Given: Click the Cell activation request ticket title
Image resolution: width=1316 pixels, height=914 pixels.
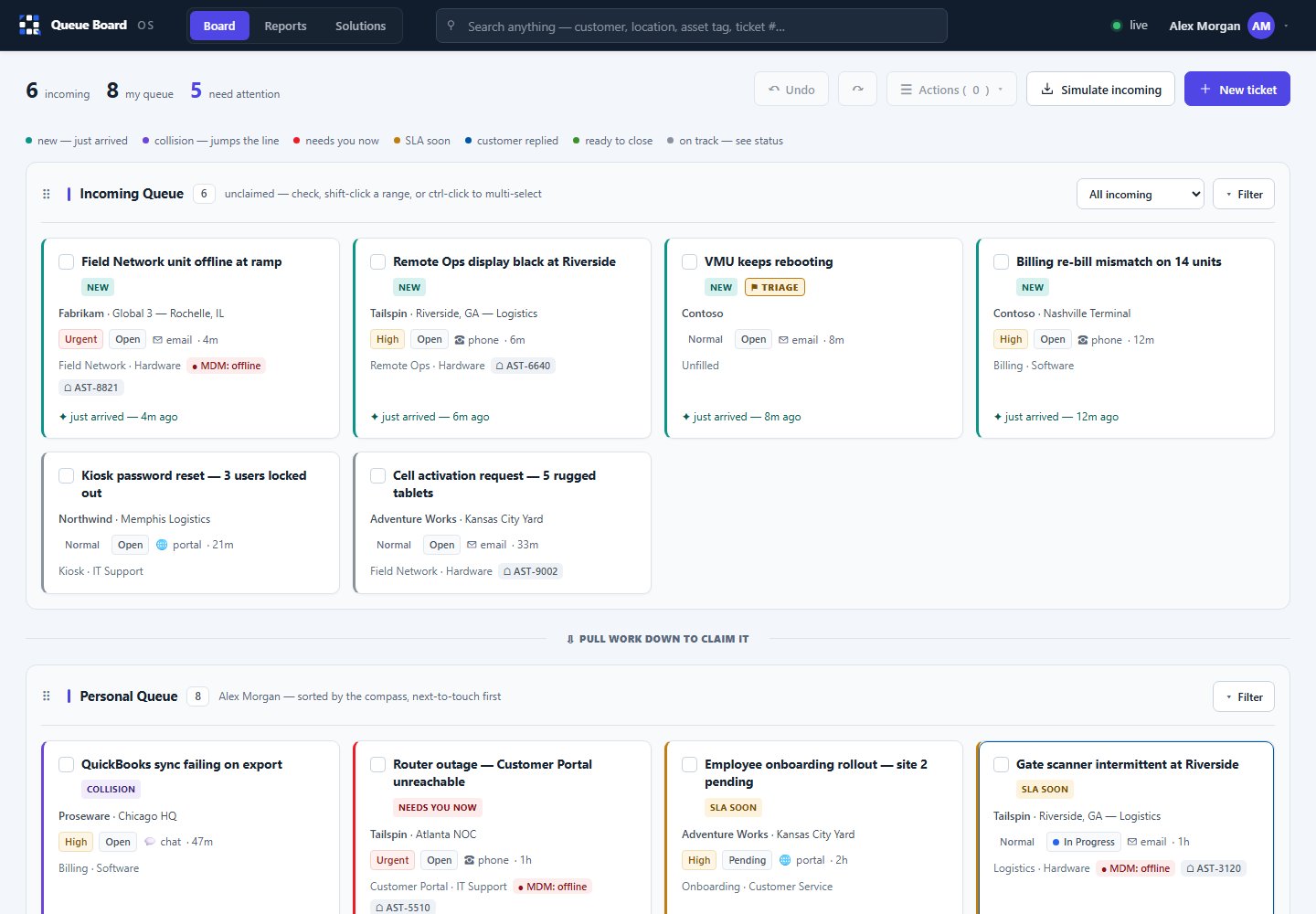Looking at the screenshot, I should 494,484.
